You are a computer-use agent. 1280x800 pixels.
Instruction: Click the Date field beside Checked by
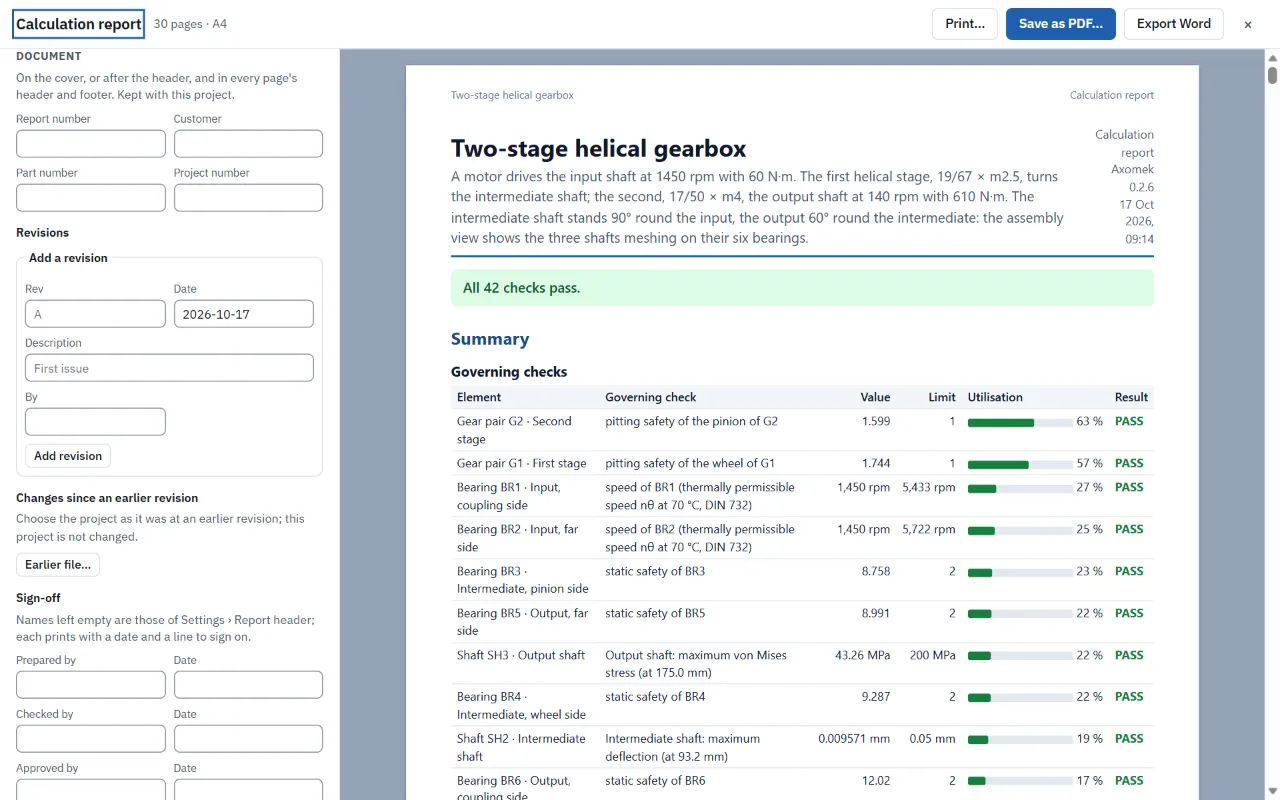point(248,739)
